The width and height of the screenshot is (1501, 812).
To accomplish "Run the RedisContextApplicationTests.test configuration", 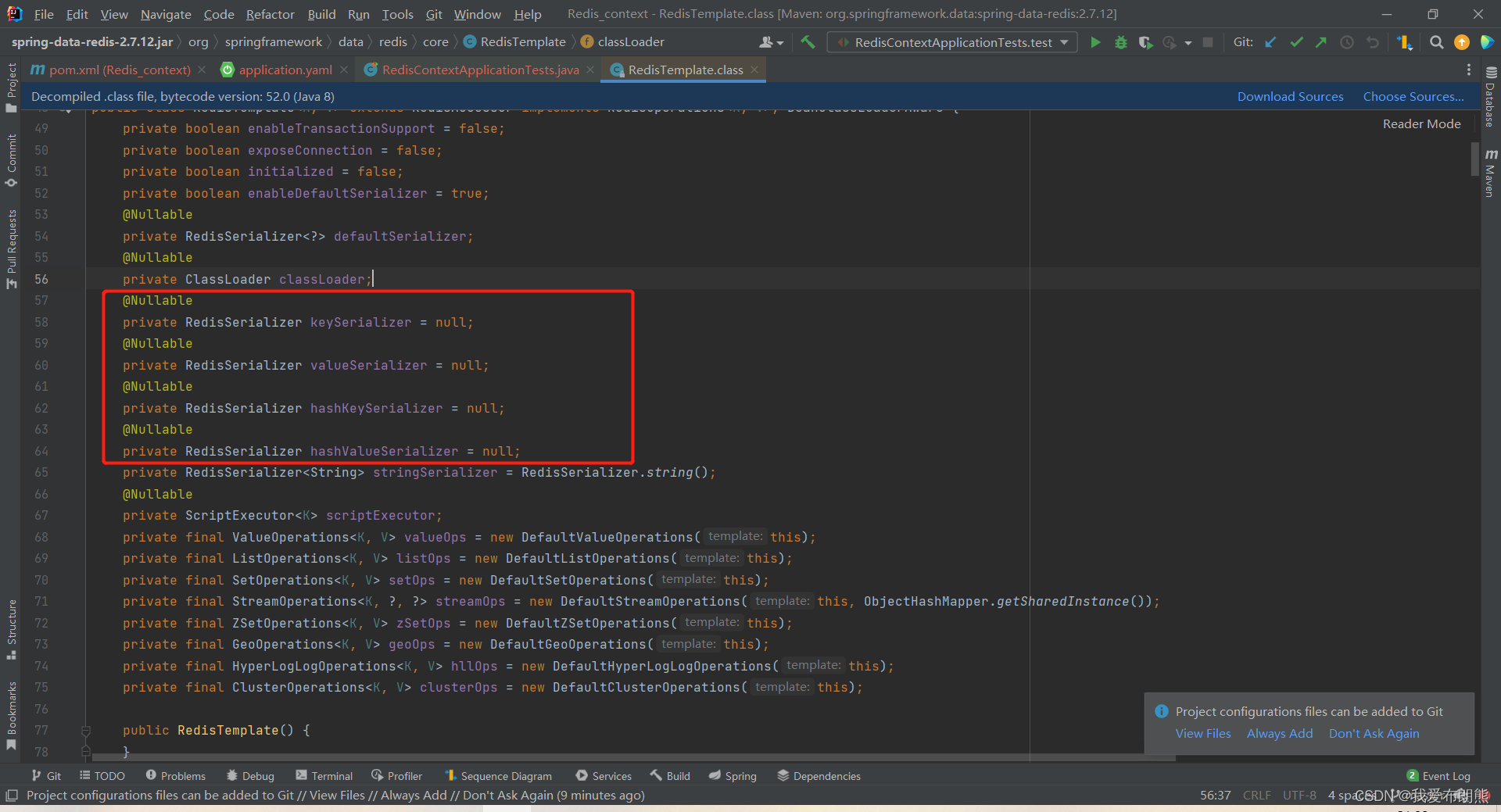I will click(1095, 42).
